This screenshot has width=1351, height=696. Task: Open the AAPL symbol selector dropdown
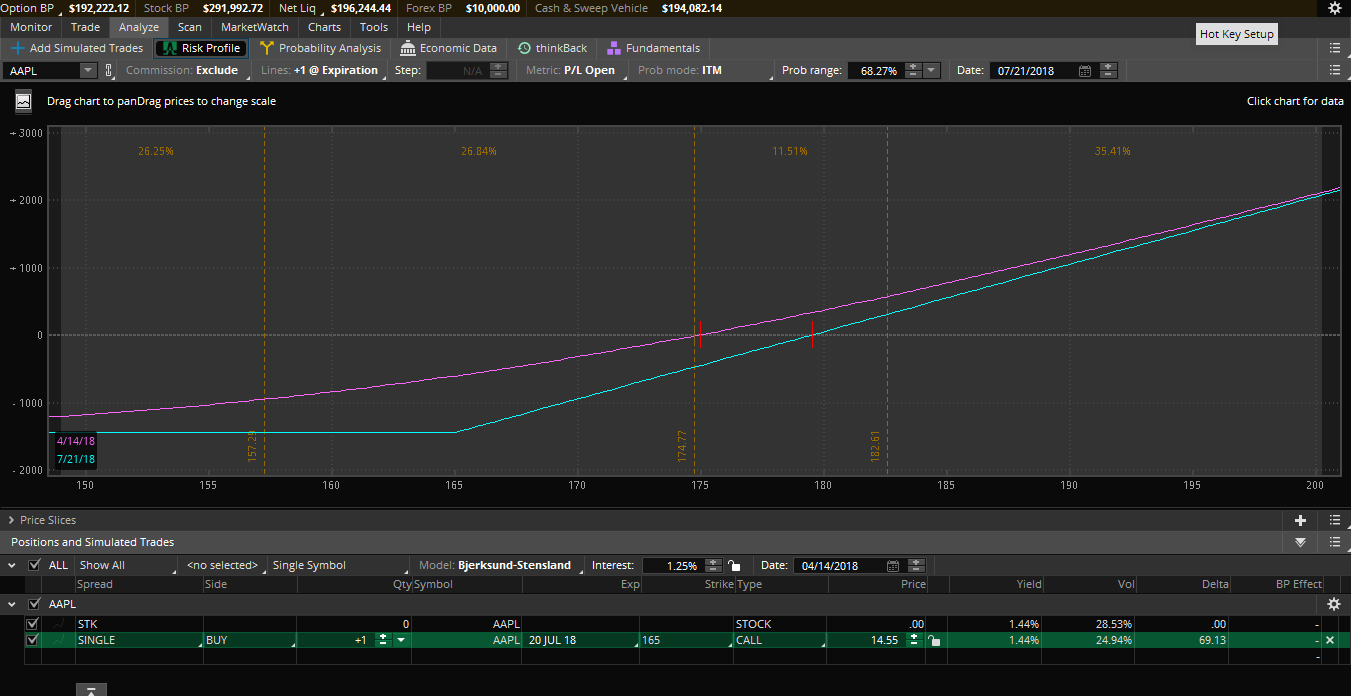pos(87,71)
